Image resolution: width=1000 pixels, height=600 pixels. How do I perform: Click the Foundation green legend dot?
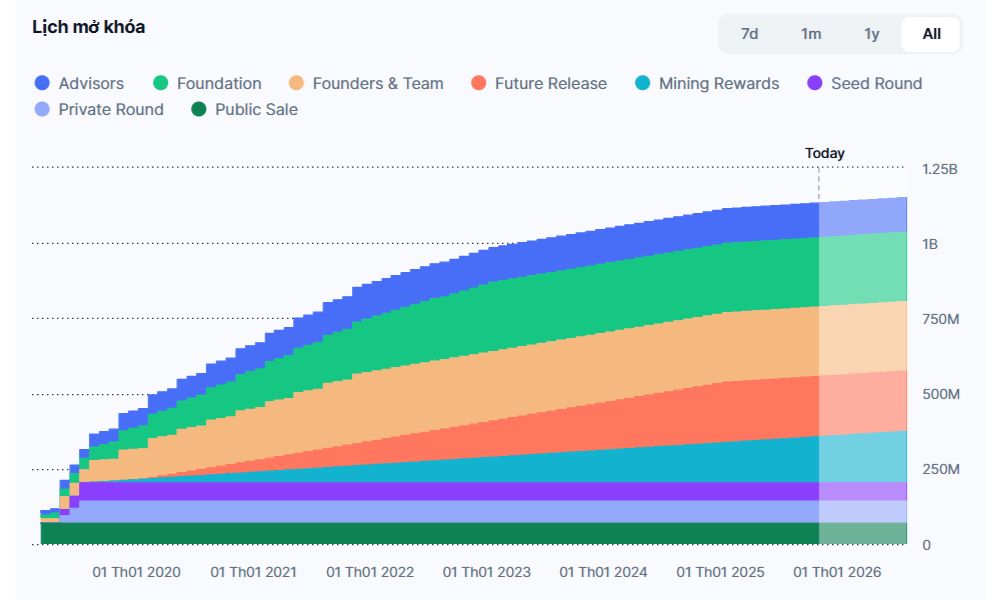tap(160, 84)
